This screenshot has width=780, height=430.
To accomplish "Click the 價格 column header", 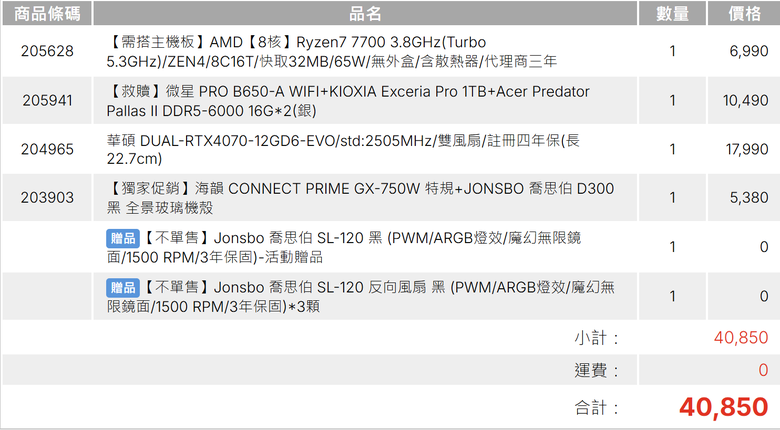I will point(744,13).
